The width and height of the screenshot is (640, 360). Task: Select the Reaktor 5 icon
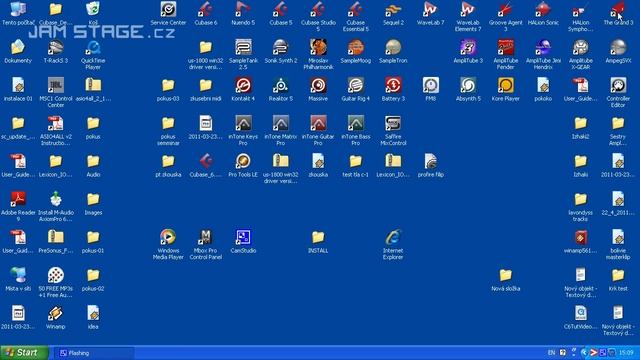[x=281, y=85]
